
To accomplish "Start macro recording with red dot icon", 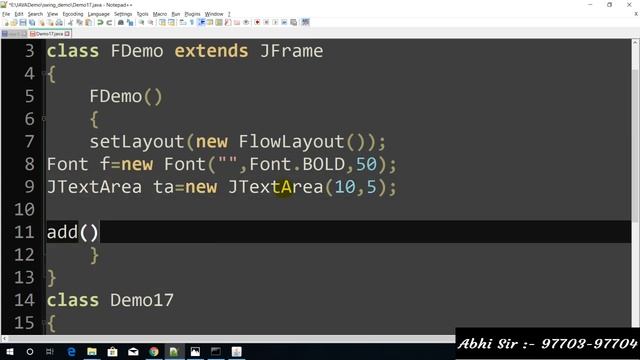I will pyautogui.click(x=257, y=22).
